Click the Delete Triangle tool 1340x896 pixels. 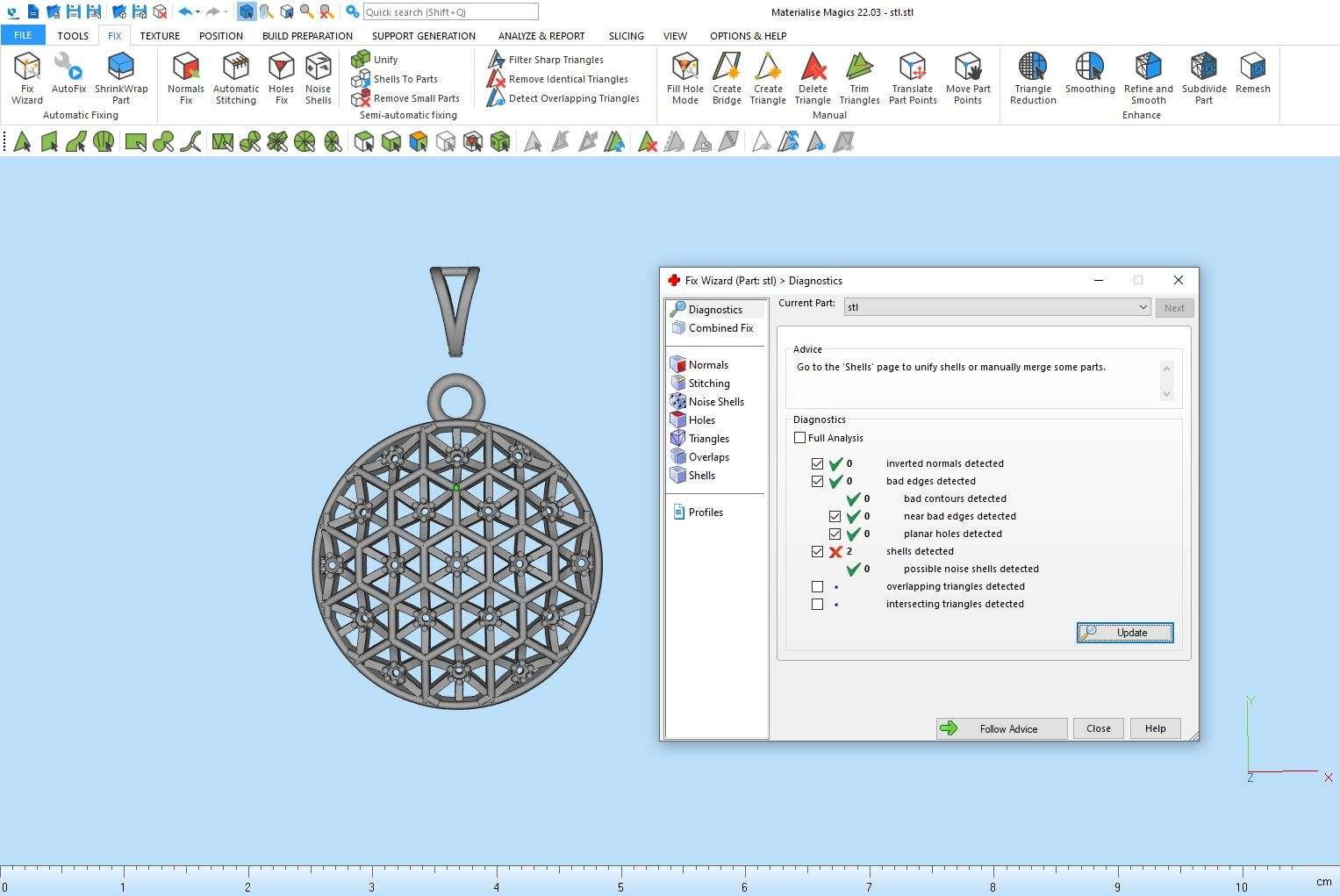[x=813, y=76]
